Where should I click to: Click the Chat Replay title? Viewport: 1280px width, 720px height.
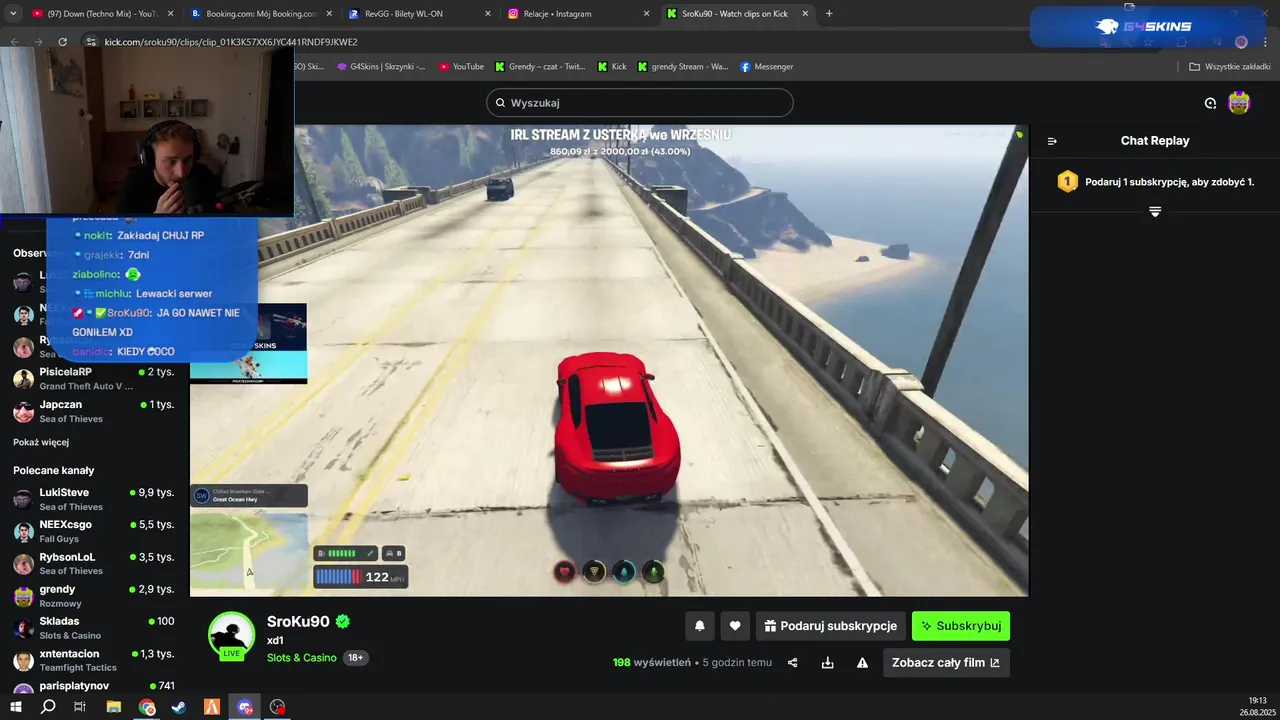1155,141
